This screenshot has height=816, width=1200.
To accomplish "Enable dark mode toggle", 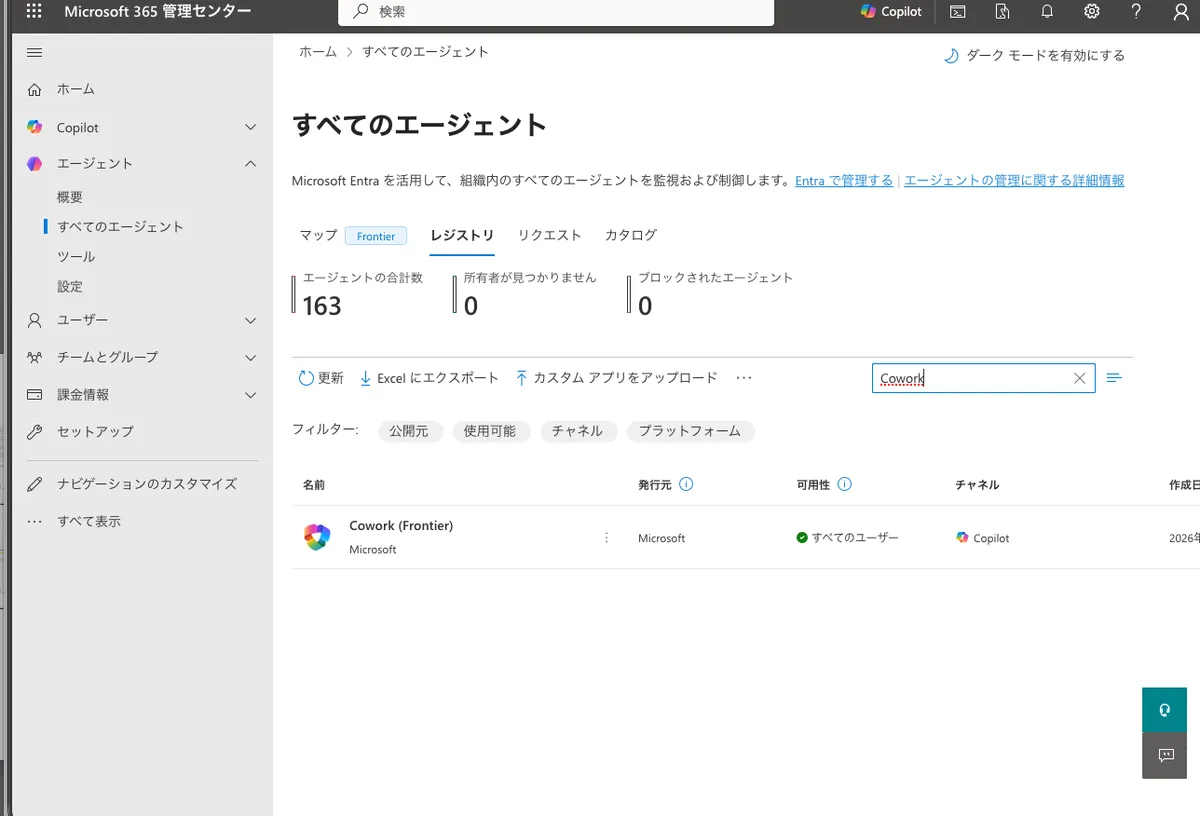I will [1035, 56].
